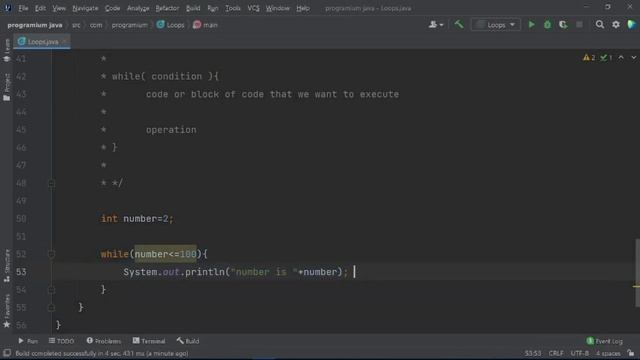Place cursor in the println statement line
Image resolution: width=640 pixels, height=360 pixels.
click(236, 272)
